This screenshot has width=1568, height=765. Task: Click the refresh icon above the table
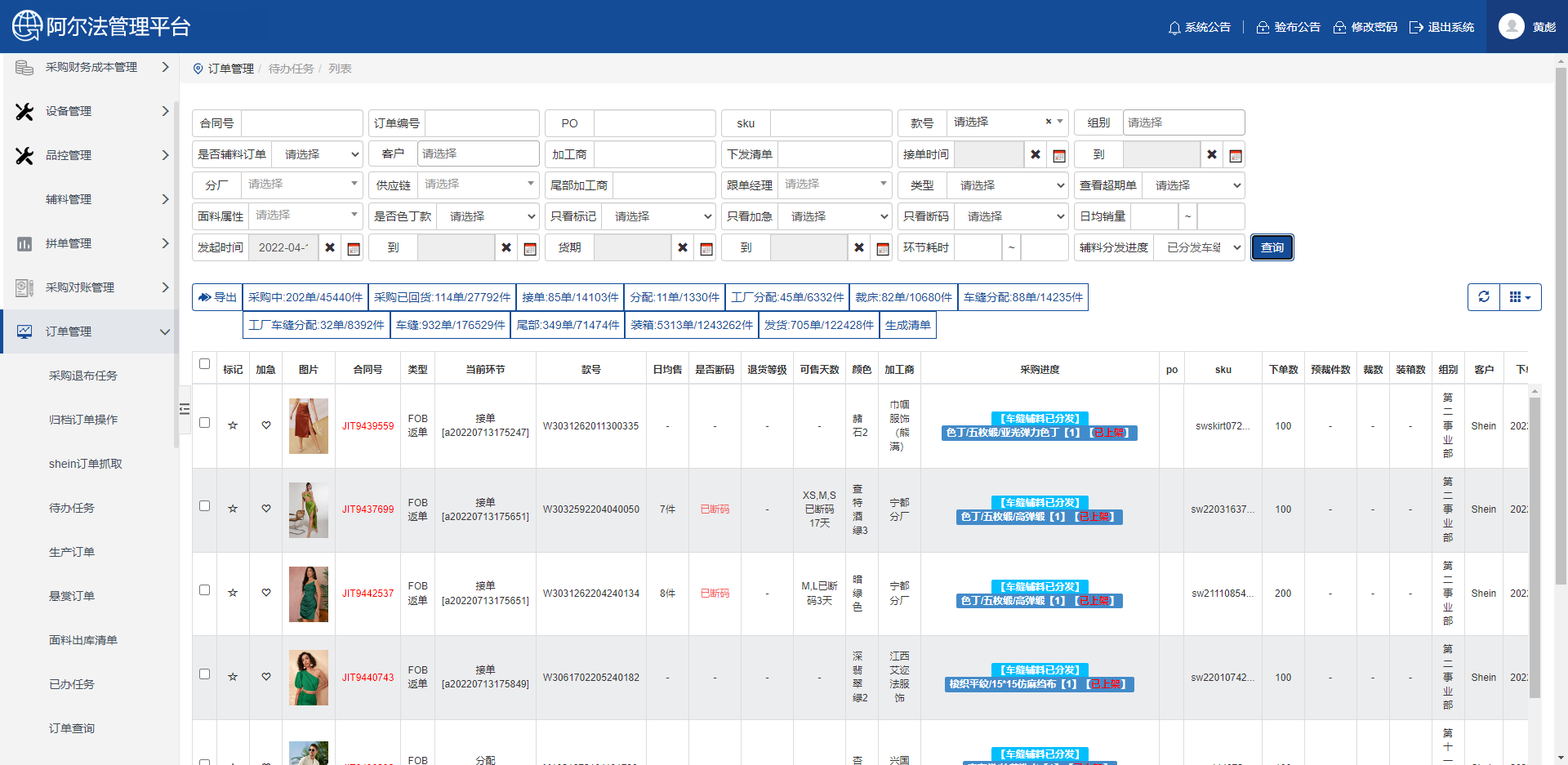point(1484,297)
